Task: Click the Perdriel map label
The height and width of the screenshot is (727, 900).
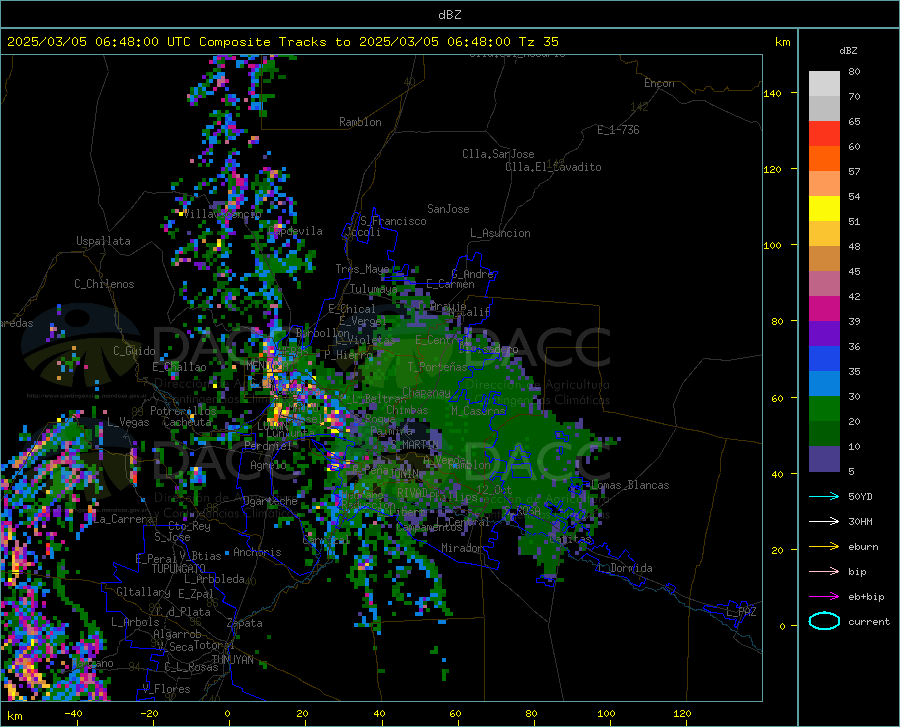Action: 268,445
